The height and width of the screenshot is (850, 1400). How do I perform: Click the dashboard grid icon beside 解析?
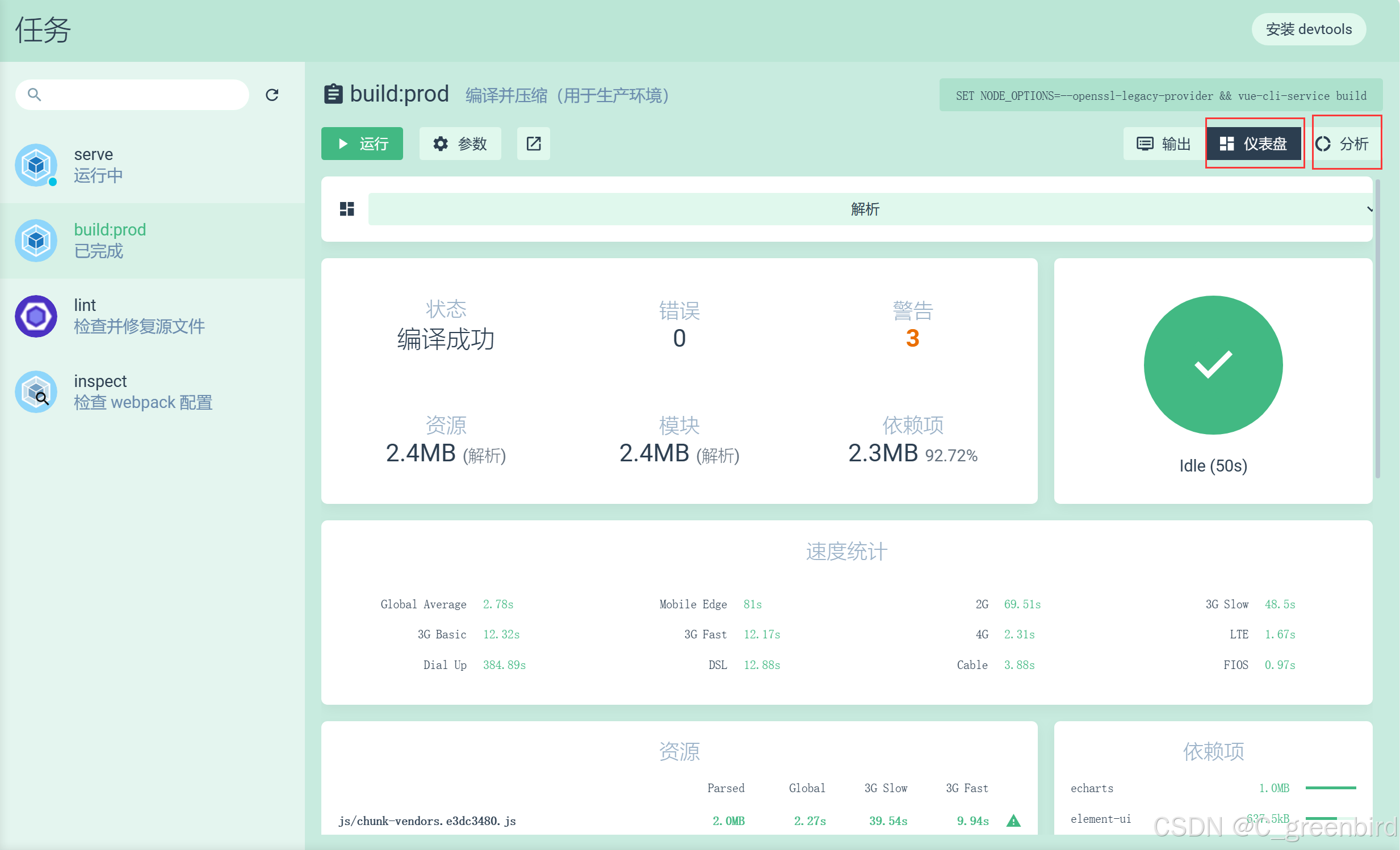coord(347,209)
